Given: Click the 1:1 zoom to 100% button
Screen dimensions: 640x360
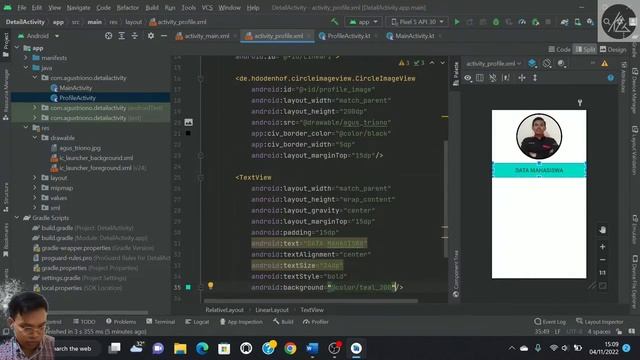Looking at the screenshot, I should pos(602,273).
